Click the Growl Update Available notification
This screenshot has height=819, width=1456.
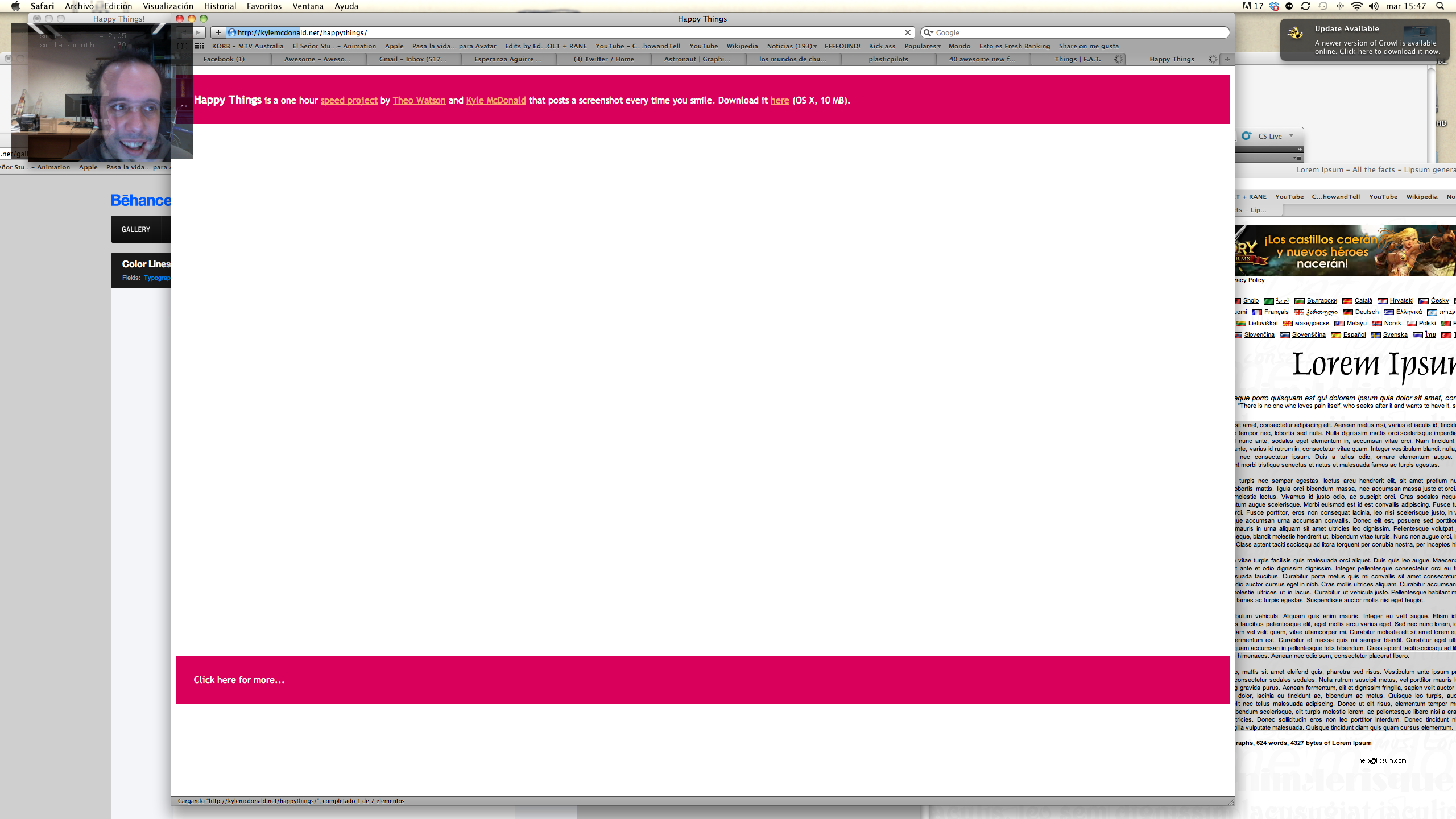click(x=1365, y=40)
